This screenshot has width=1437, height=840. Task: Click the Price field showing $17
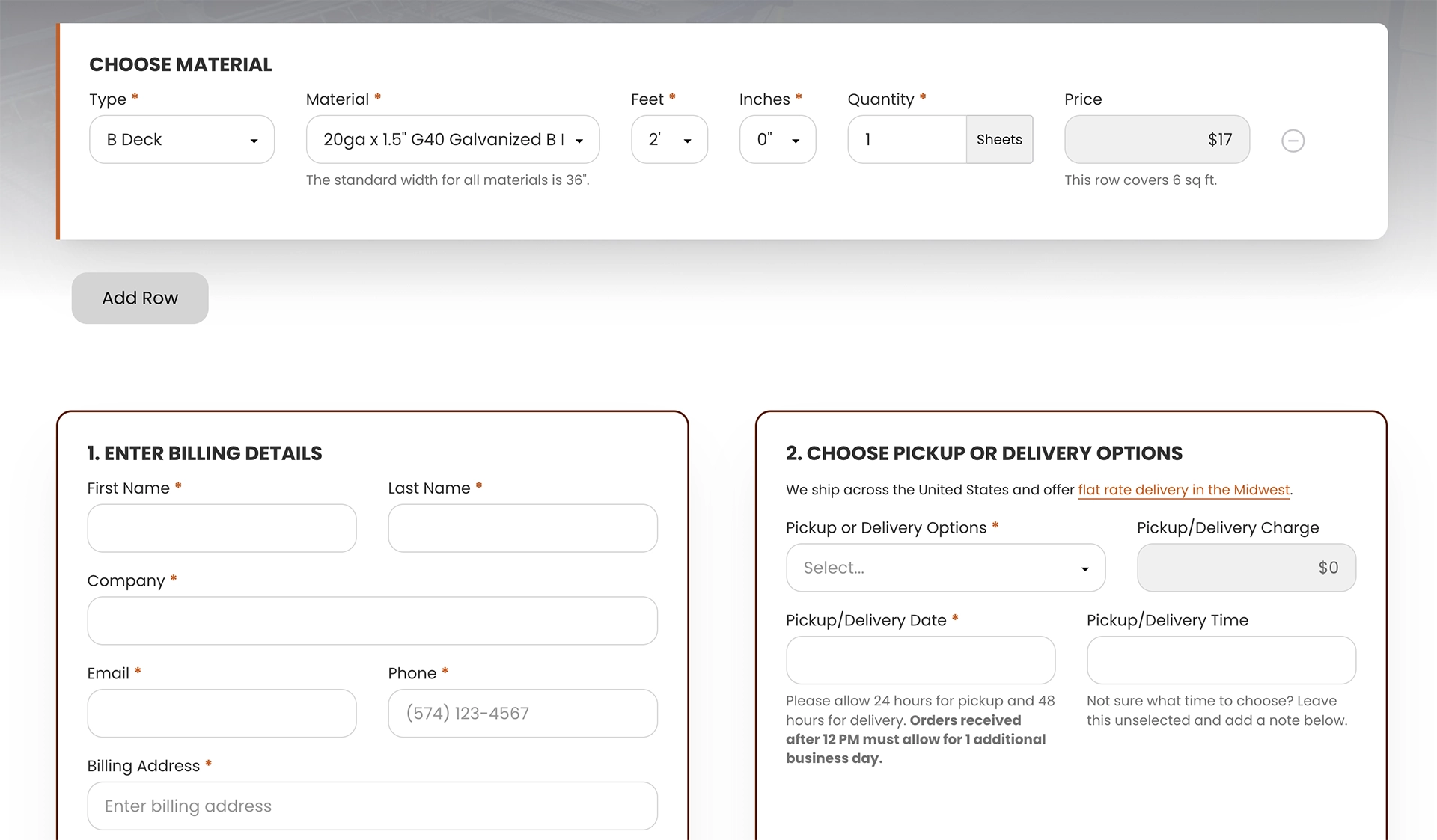click(x=1156, y=140)
